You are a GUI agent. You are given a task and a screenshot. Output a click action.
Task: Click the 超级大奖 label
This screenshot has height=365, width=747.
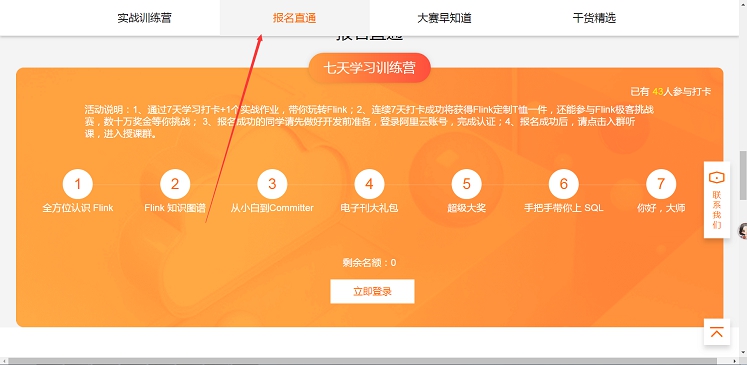[466, 208]
